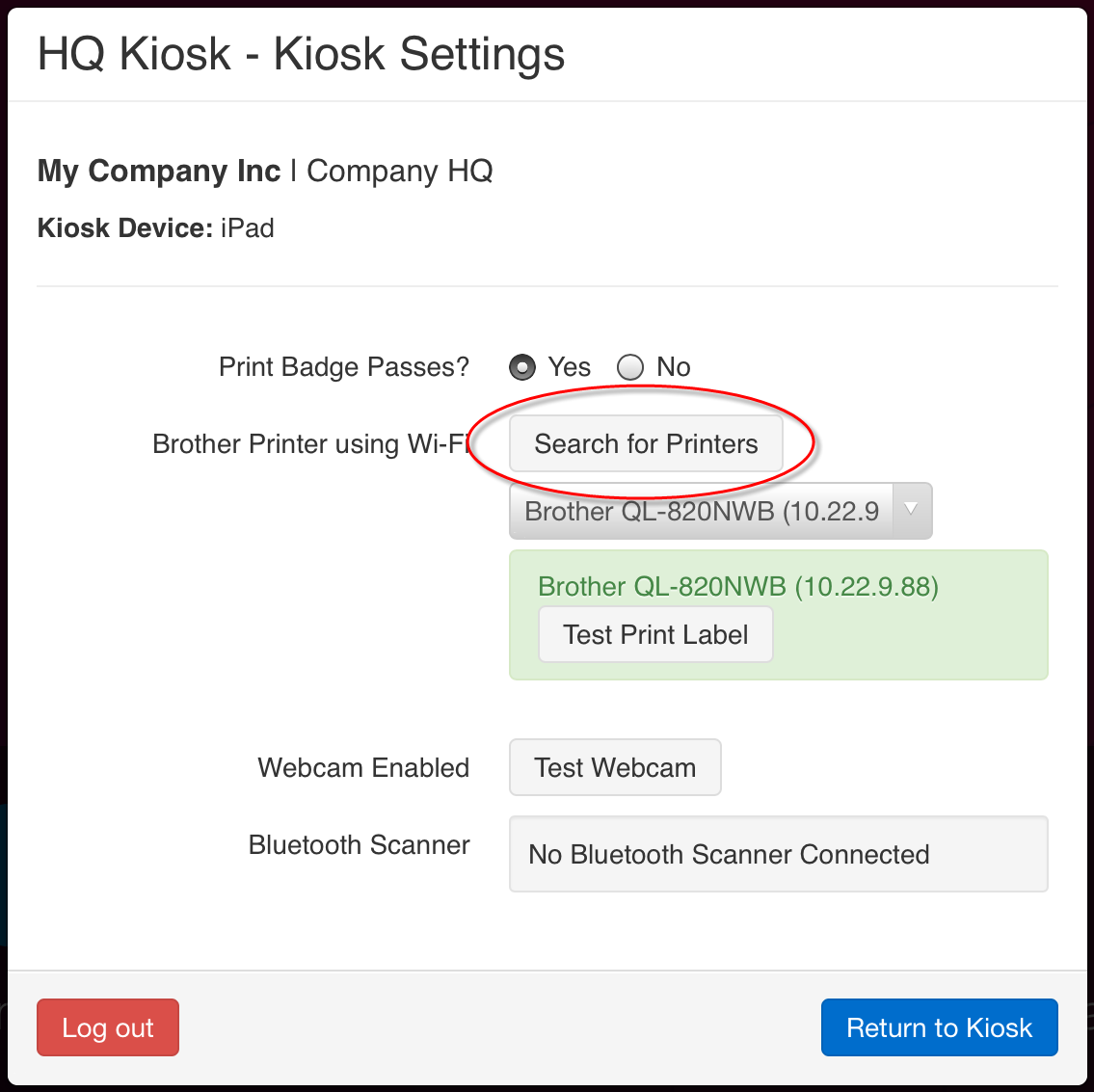Viewport: 1094px width, 1092px height.
Task: Click the Webcam Enabled label
Action: point(363,767)
